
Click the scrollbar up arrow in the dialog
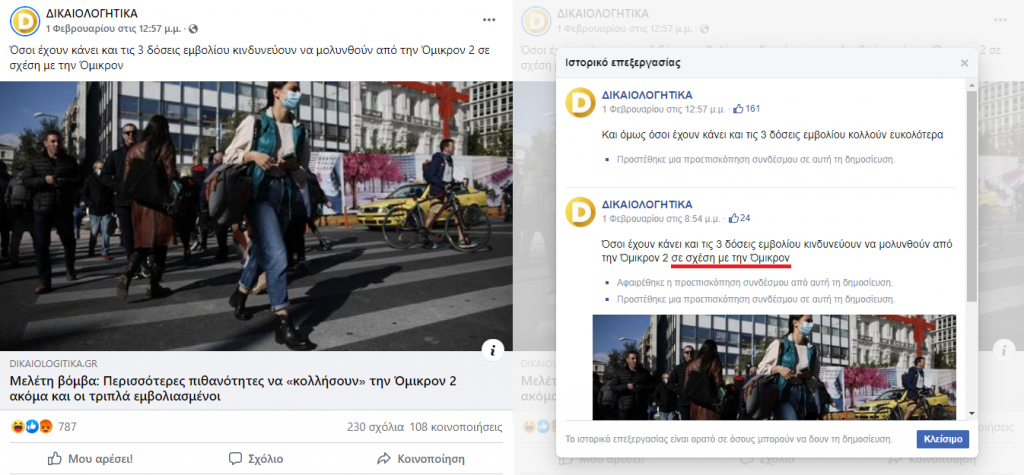pos(972,86)
